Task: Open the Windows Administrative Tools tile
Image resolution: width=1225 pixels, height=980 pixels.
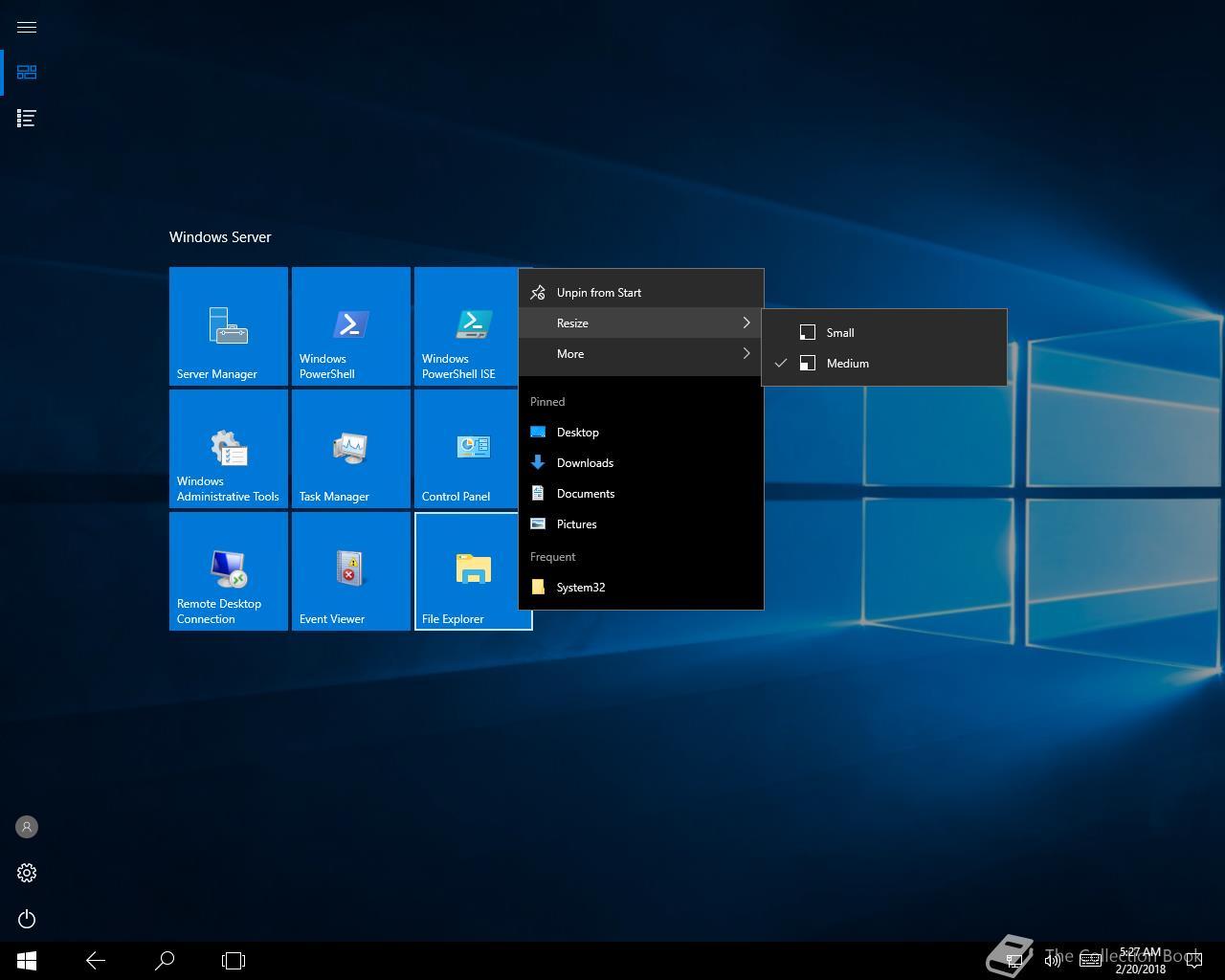Action: 228,448
